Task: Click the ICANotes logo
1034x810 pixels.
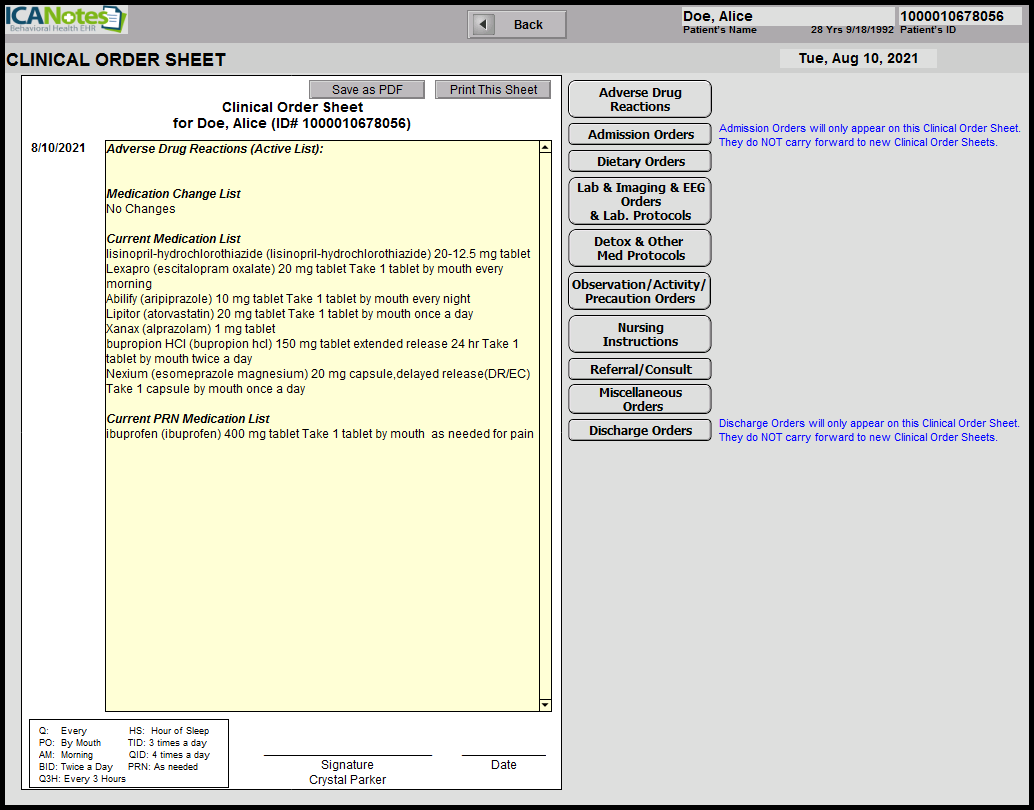Action: 66,20
